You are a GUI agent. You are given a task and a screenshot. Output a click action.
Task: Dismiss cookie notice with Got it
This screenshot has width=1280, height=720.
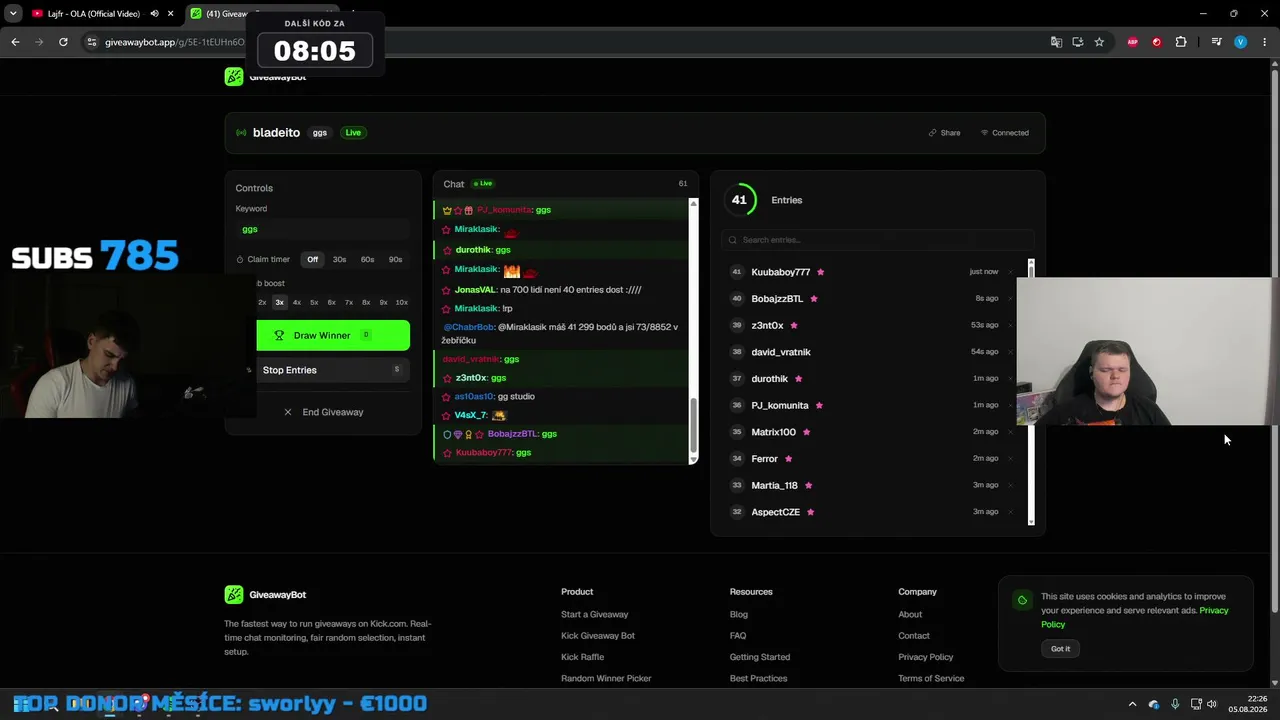click(x=1060, y=649)
